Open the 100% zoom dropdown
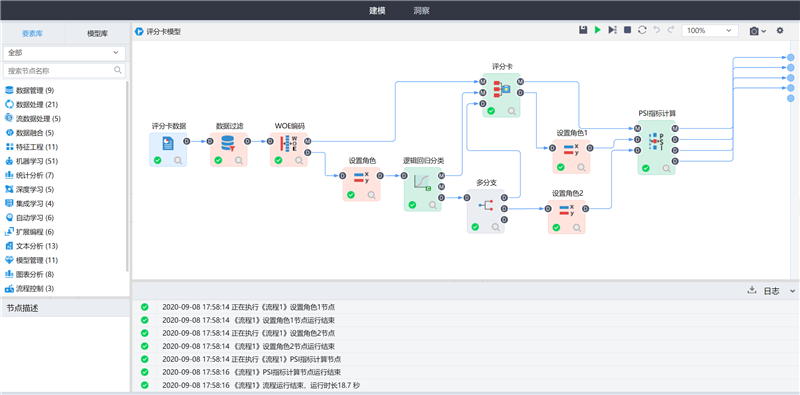This screenshot has width=800, height=395. [710, 31]
